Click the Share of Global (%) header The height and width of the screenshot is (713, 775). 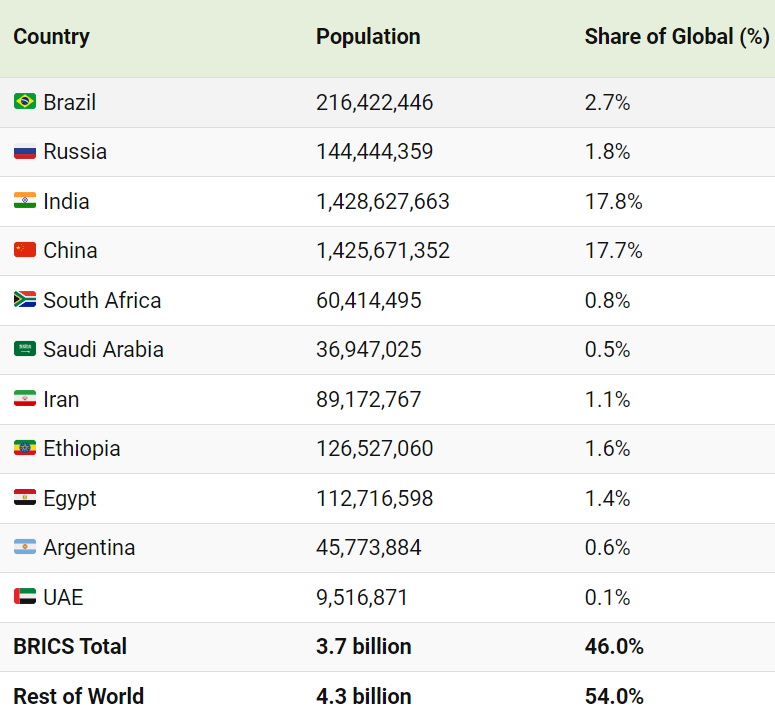[x=676, y=37]
